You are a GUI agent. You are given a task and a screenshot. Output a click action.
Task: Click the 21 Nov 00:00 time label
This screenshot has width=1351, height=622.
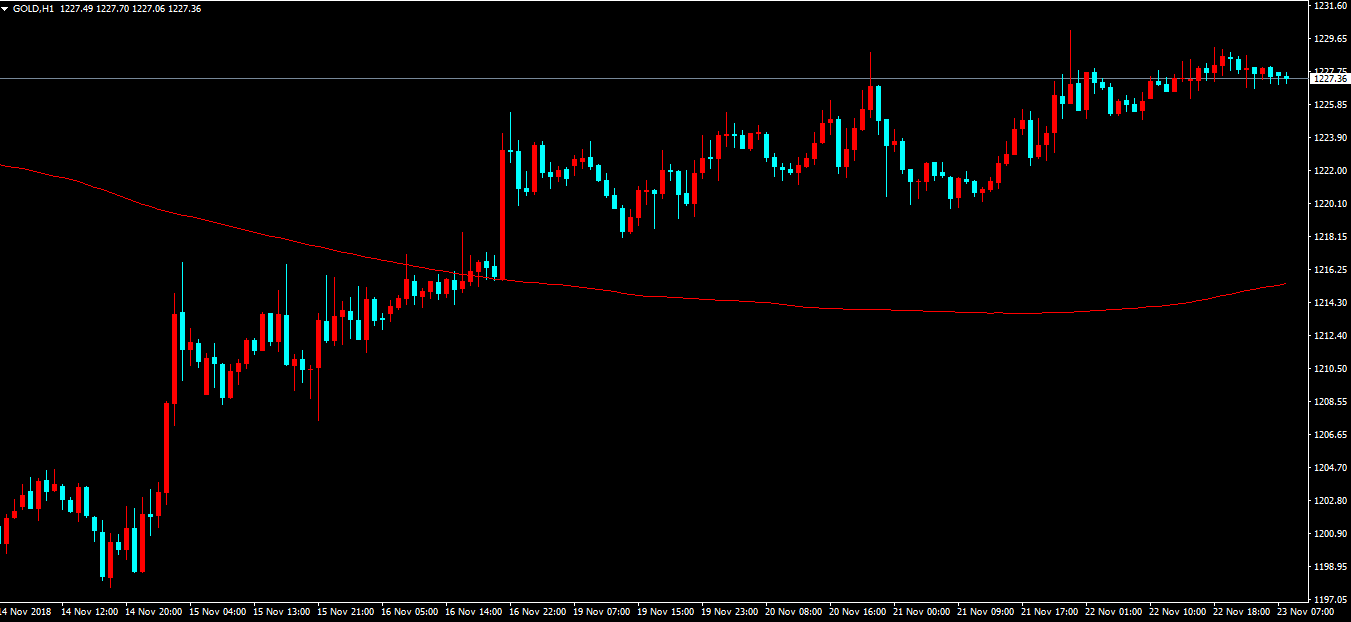coord(921,611)
